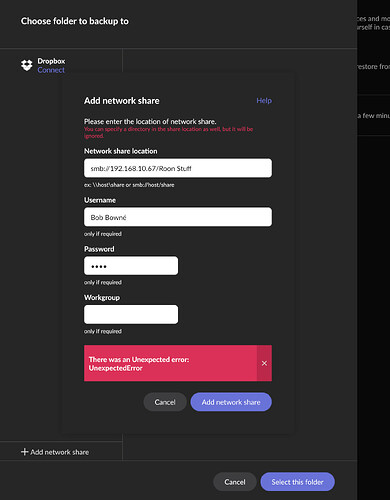Open the Help link in the dialog

264,100
